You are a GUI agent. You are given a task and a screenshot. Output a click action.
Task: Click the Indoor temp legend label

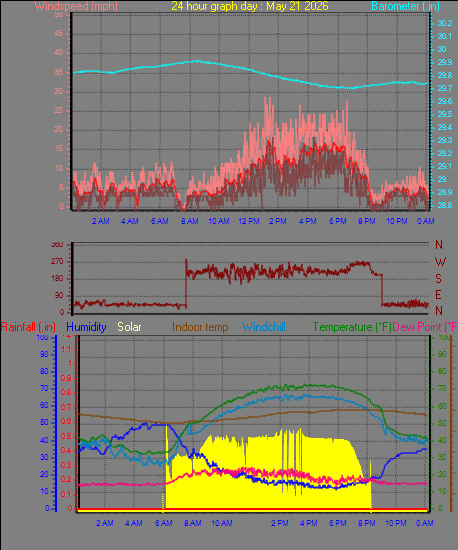tap(200, 327)
